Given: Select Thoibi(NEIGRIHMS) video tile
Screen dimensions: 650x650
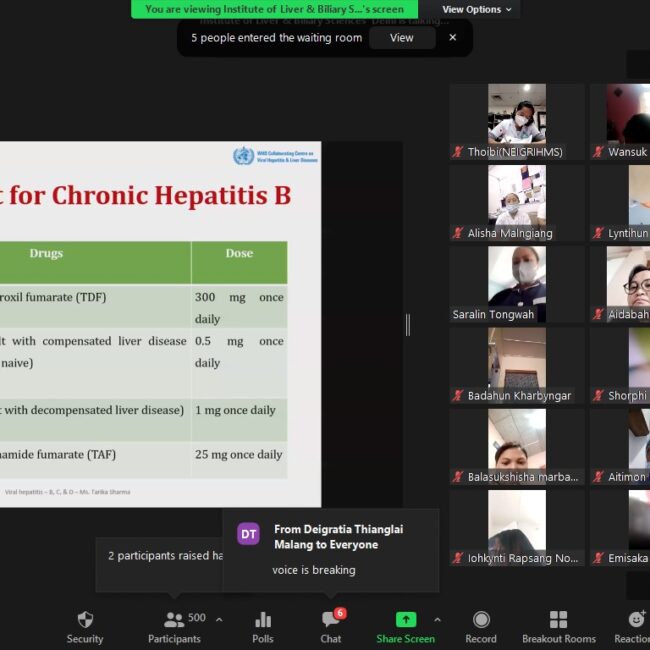Looking at the screenshot, I should [516, 114].
